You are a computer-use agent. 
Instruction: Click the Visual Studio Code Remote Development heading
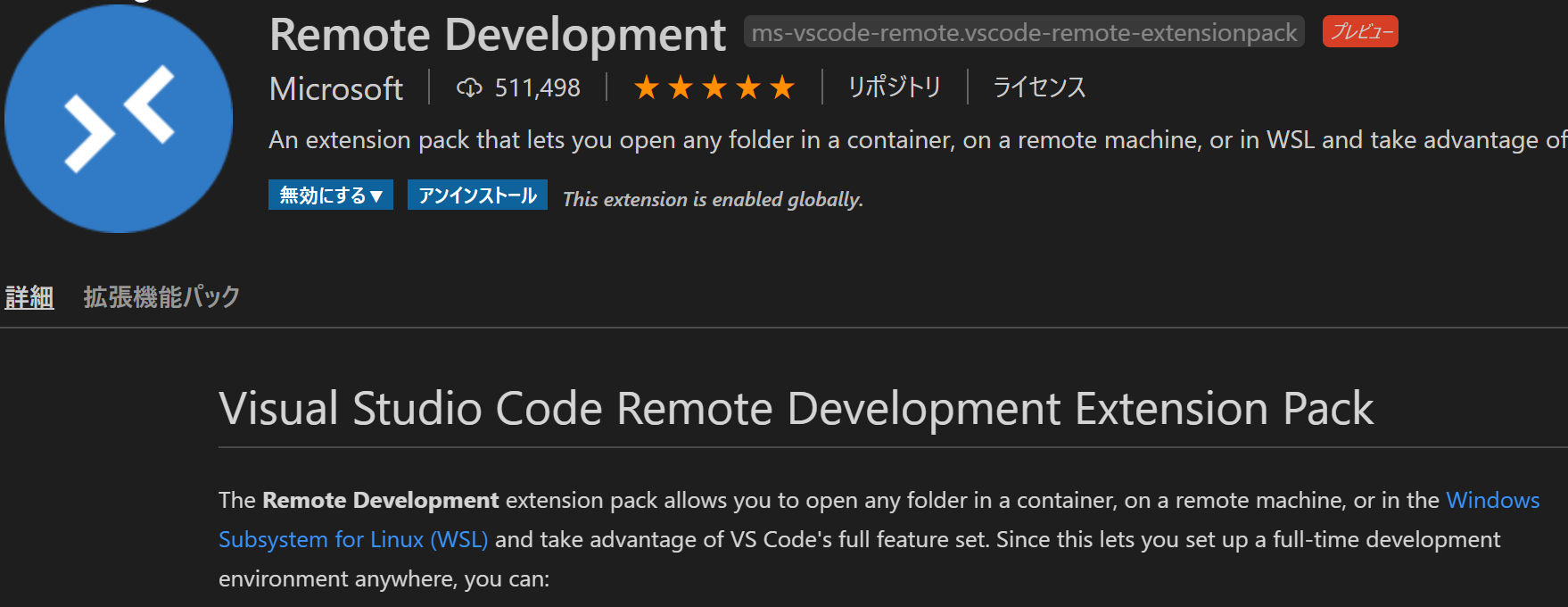click(796, 409)
